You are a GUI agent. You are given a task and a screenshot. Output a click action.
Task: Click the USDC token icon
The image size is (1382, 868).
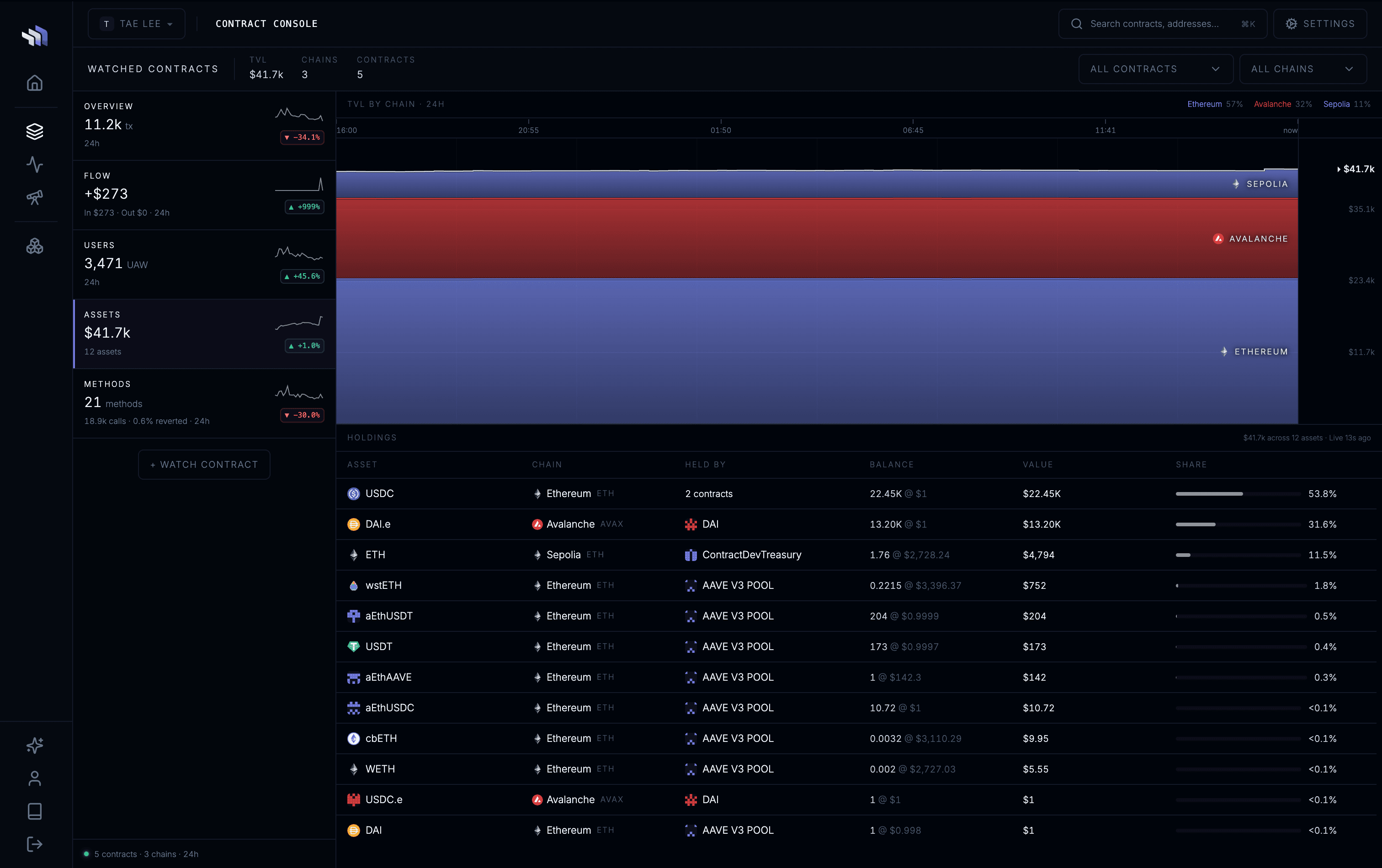click(x=354, y=493)
